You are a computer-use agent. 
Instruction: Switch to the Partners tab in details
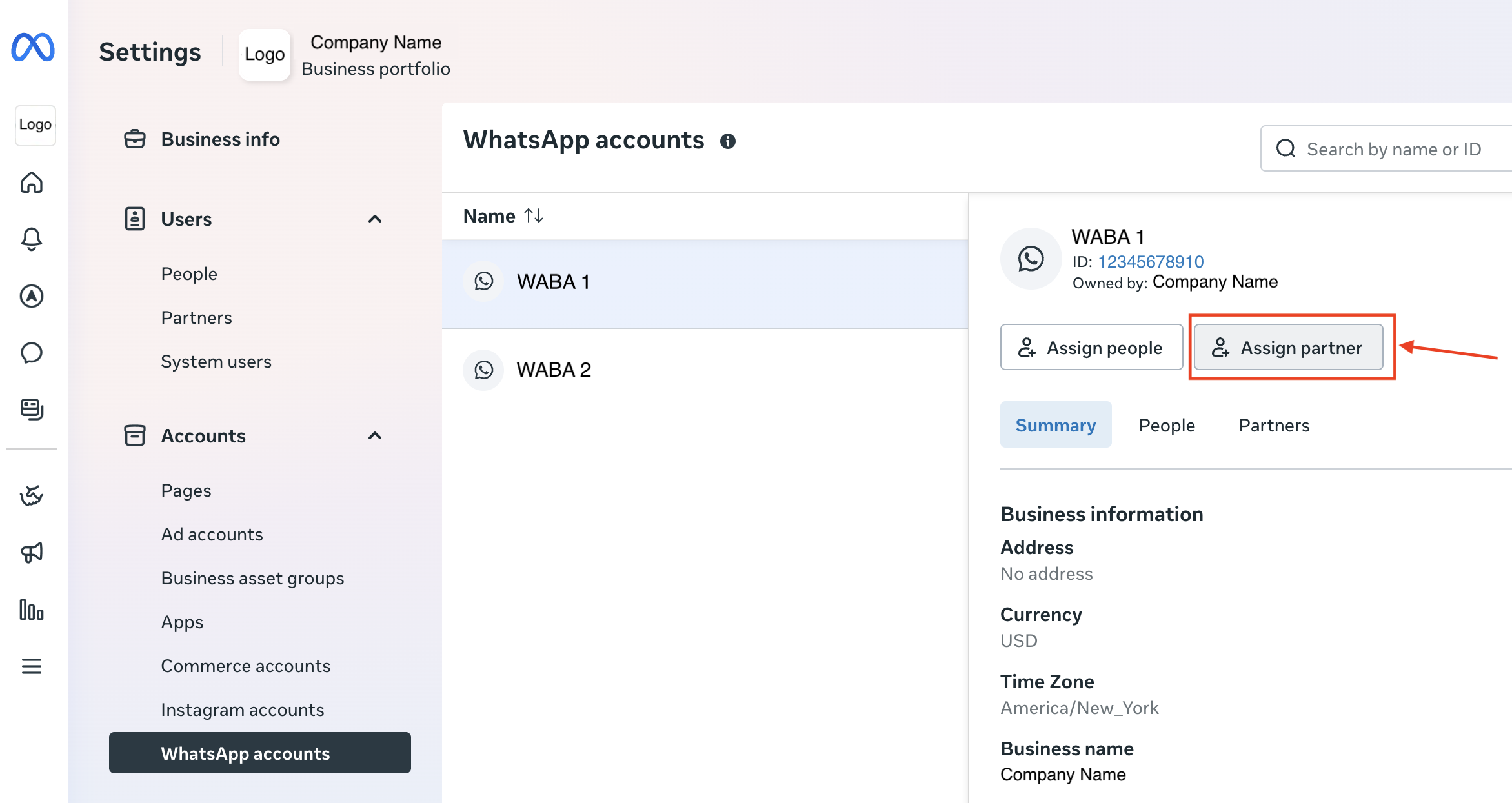[1274, 425]
